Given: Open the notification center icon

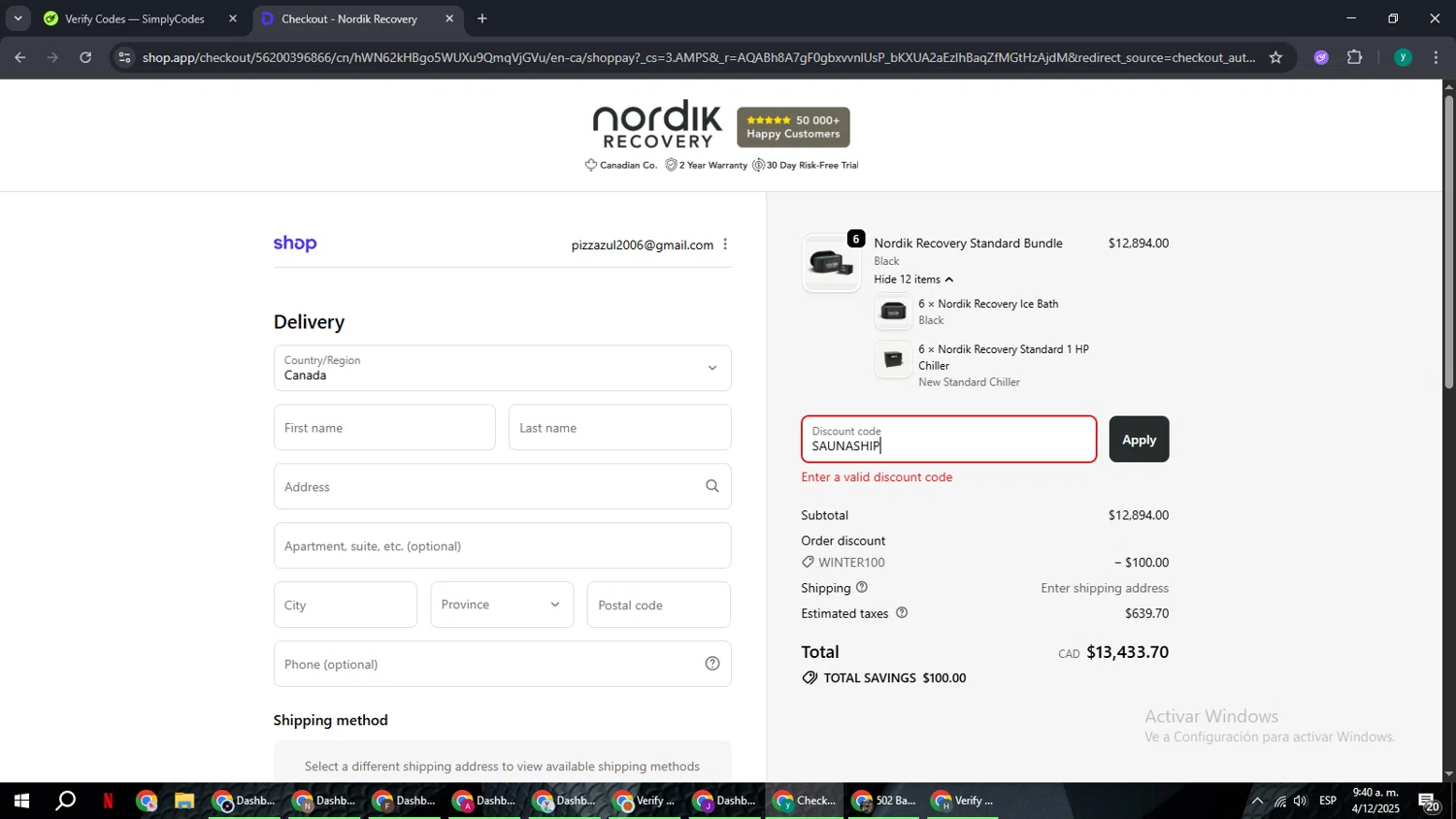Looking at the screenshot, I should click(x=1429, y=801).
